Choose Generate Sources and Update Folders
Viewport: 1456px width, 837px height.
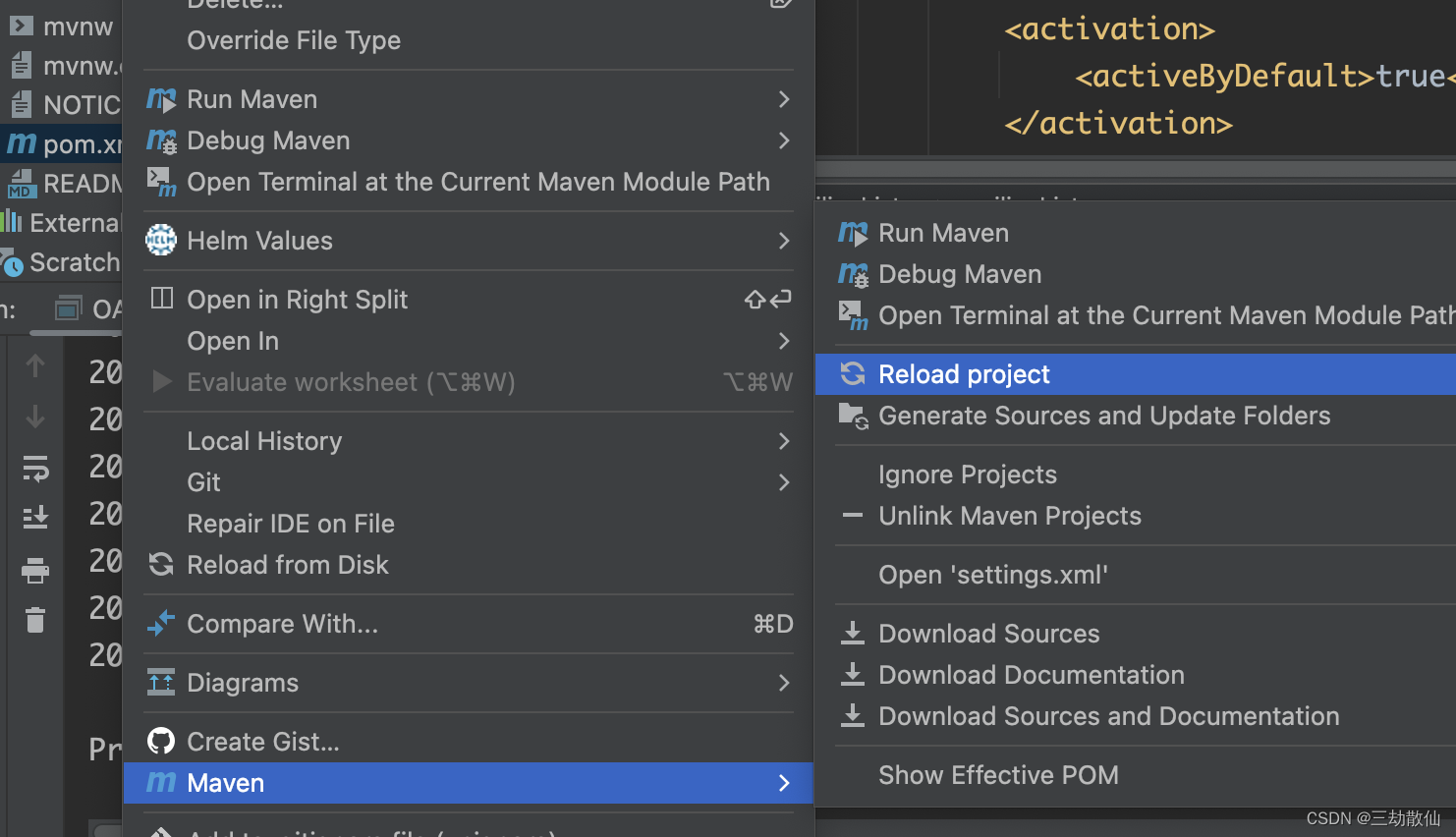(1104, 416)
